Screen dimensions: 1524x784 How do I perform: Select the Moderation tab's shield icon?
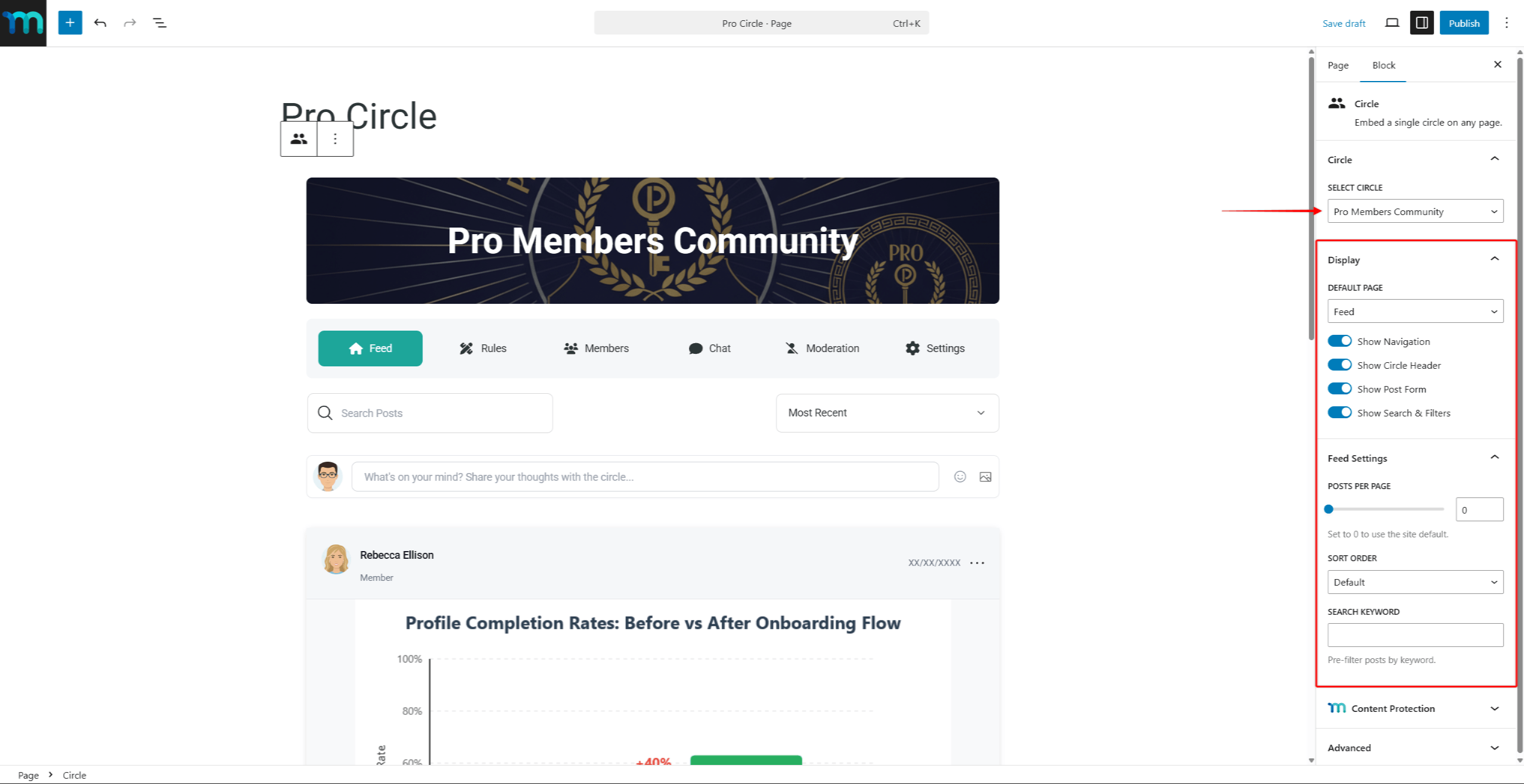tap(792, 348)
